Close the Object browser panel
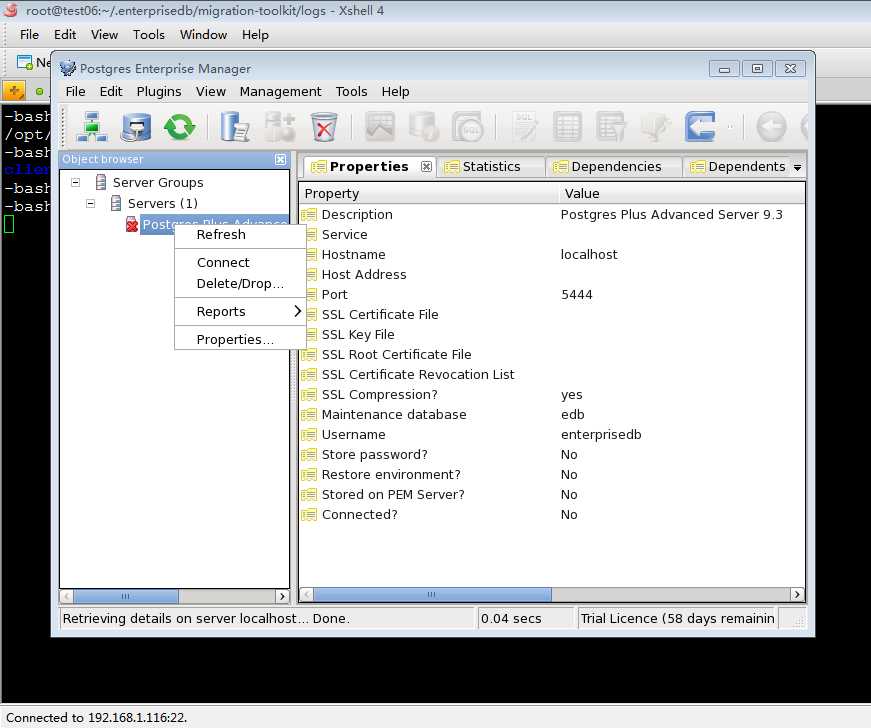 point(281,159)
